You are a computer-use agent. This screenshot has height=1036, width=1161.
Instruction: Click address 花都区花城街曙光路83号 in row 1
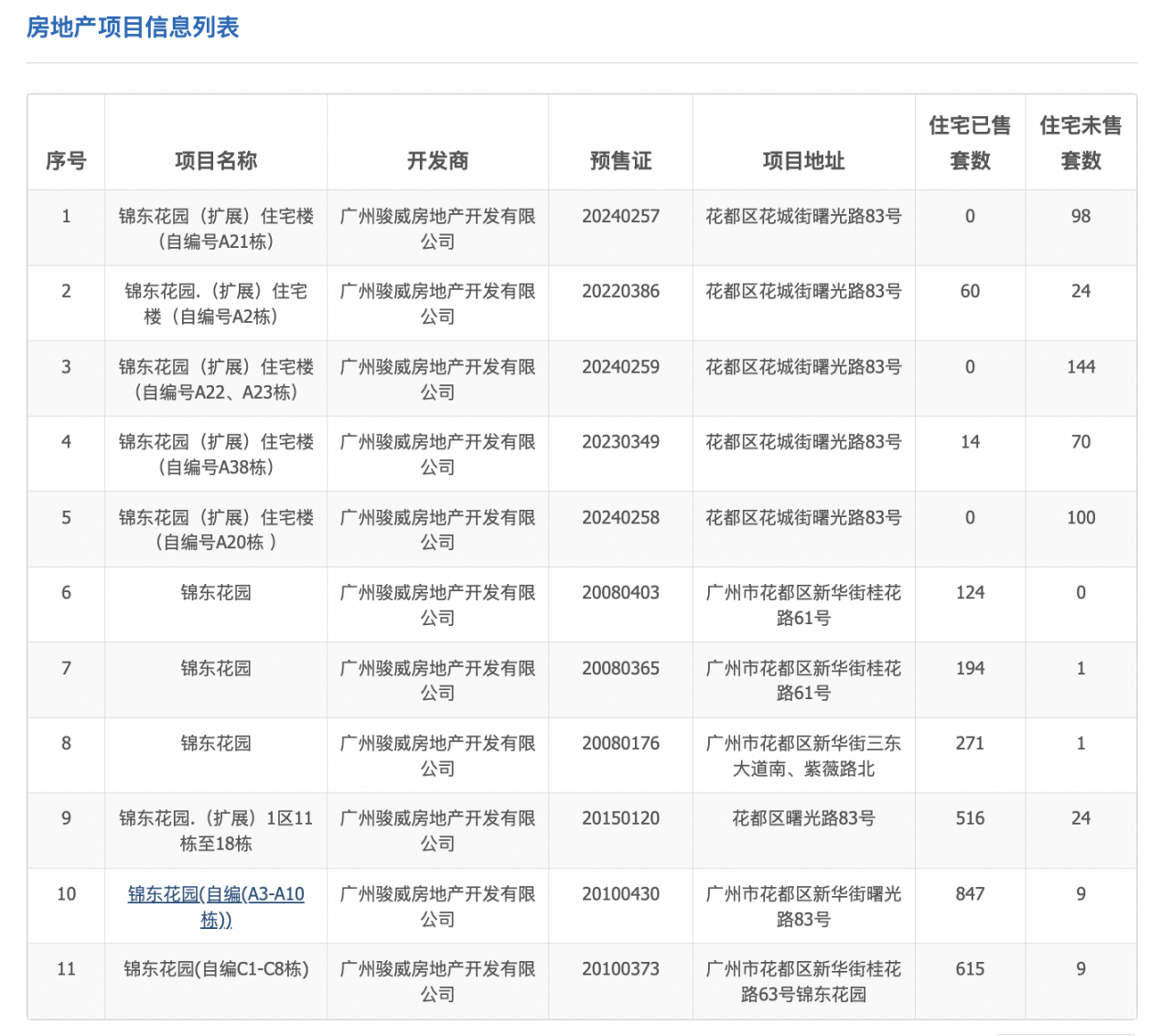pos(803,217)
